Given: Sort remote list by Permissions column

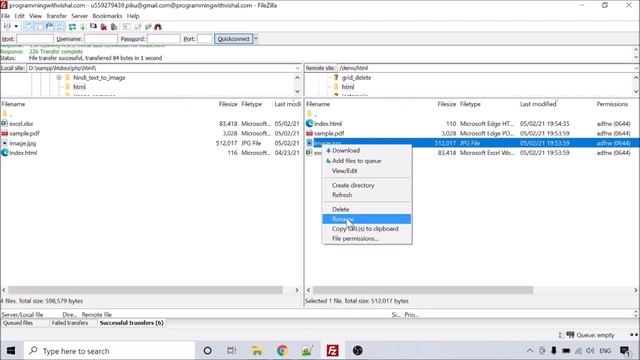Looking at the screenshot, I should [x=612, y=104].
